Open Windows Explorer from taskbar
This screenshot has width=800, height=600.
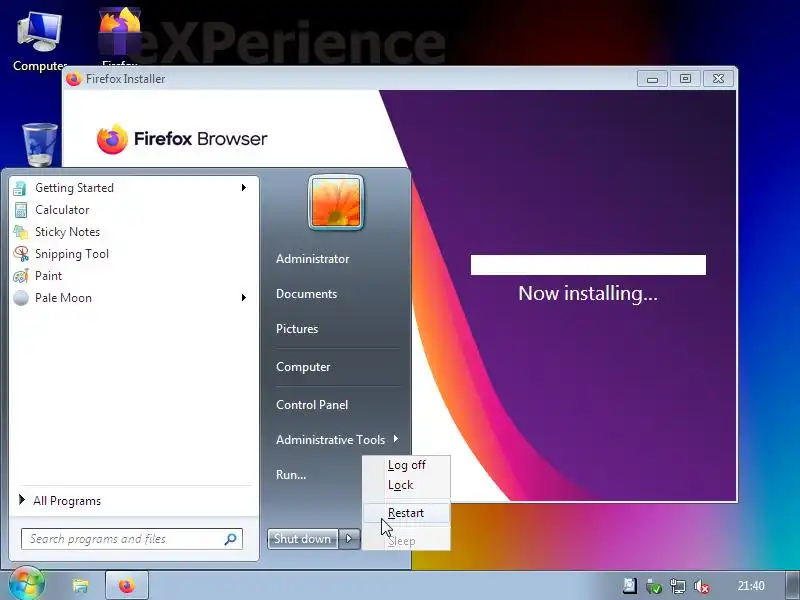[x=80, y=585]
